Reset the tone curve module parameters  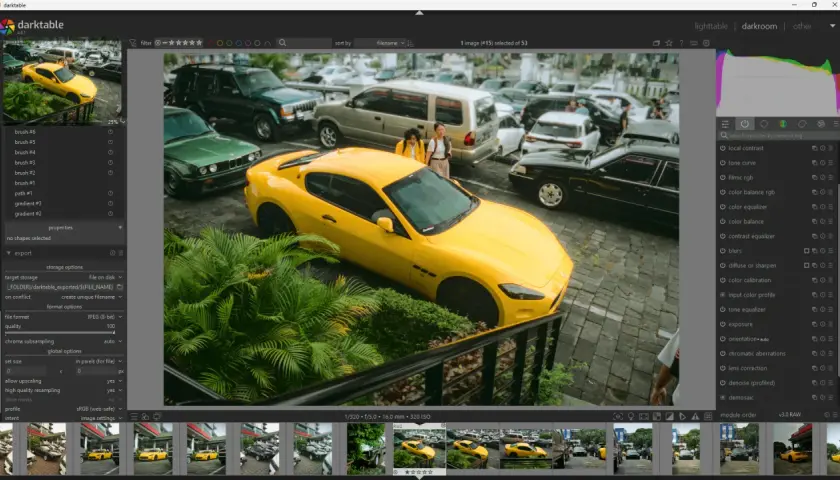click(x=822, y=163)
